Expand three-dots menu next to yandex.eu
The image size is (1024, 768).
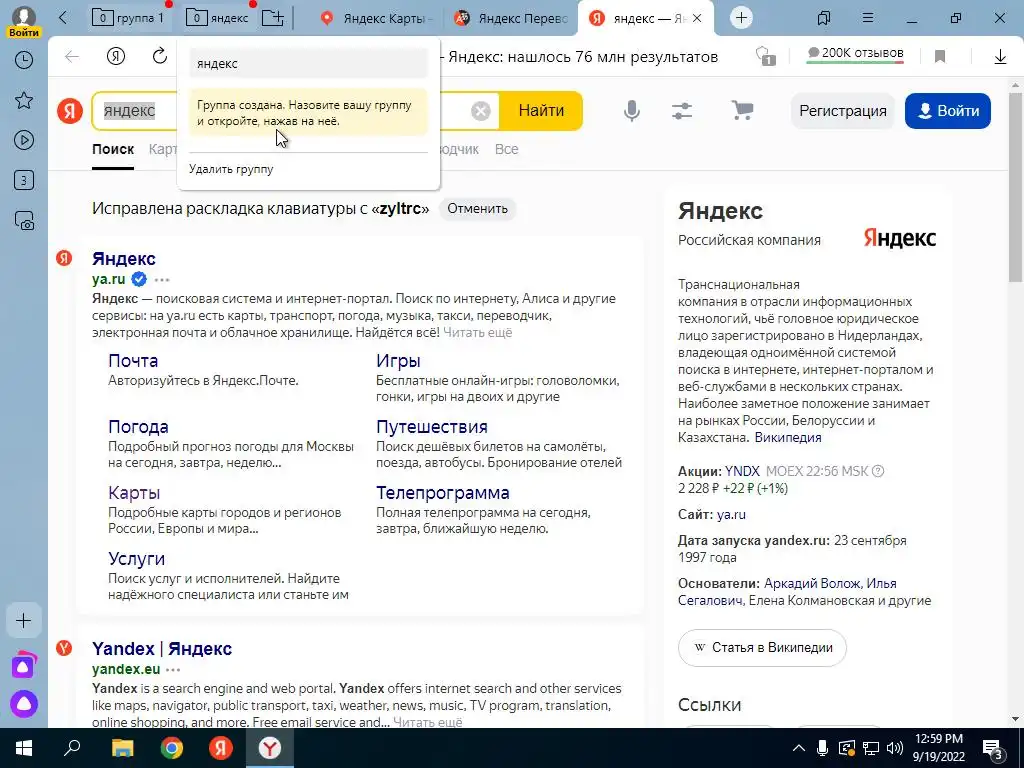click(x=173, y=669)
